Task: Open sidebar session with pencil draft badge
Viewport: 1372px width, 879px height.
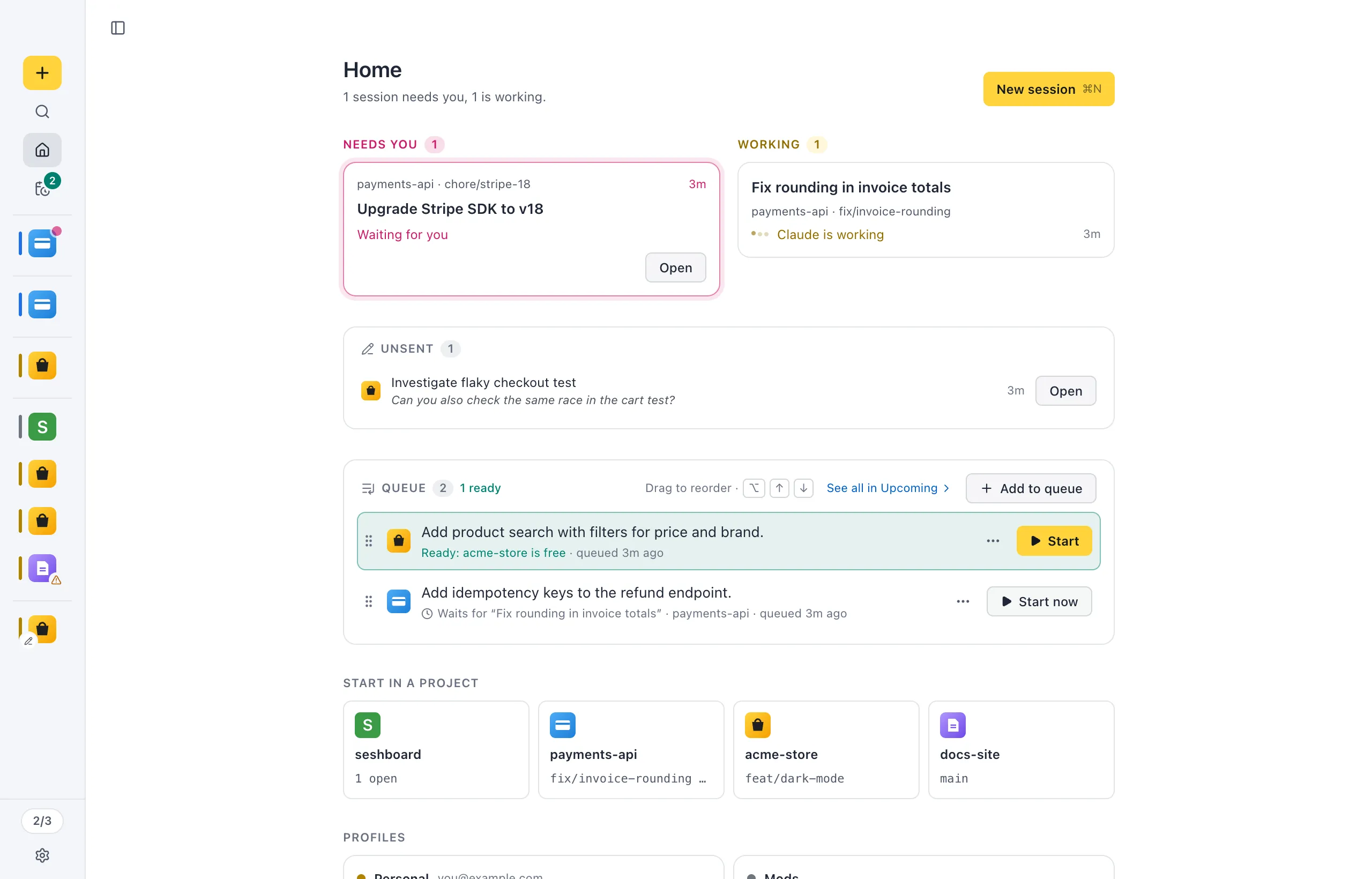Action: point(42,629)
